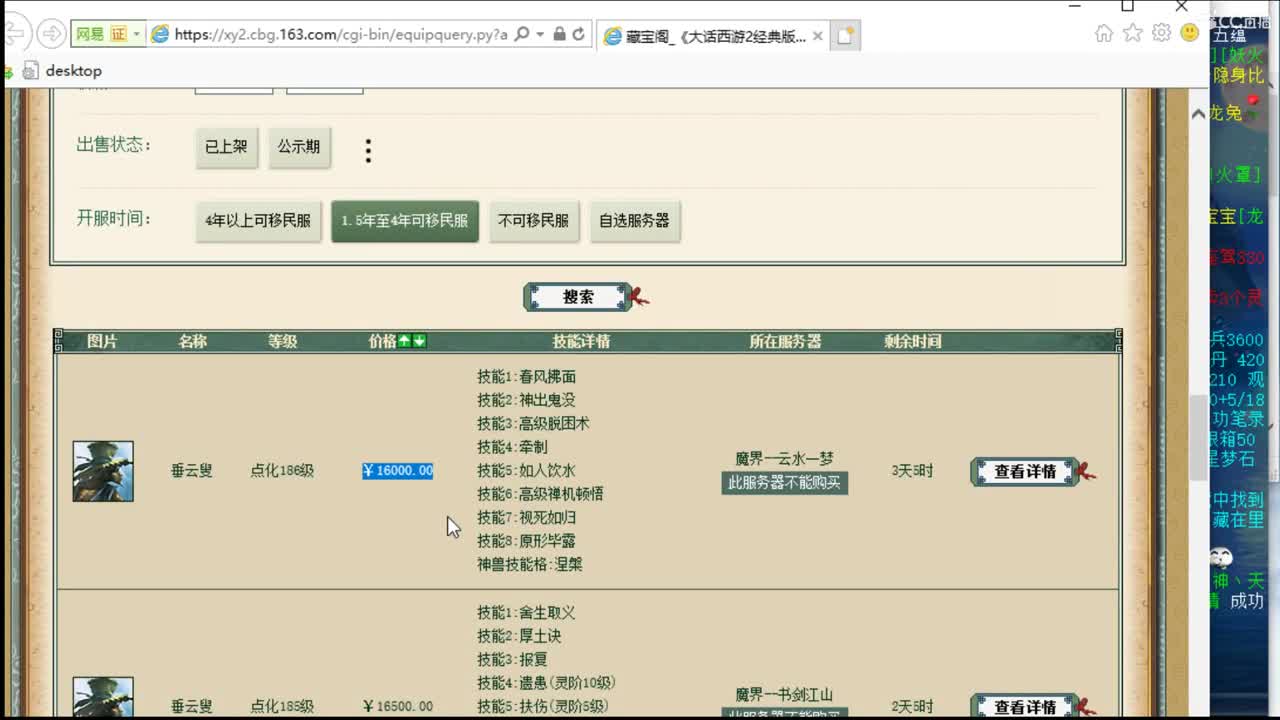Click the three-dot more options icon

(368, 151)
